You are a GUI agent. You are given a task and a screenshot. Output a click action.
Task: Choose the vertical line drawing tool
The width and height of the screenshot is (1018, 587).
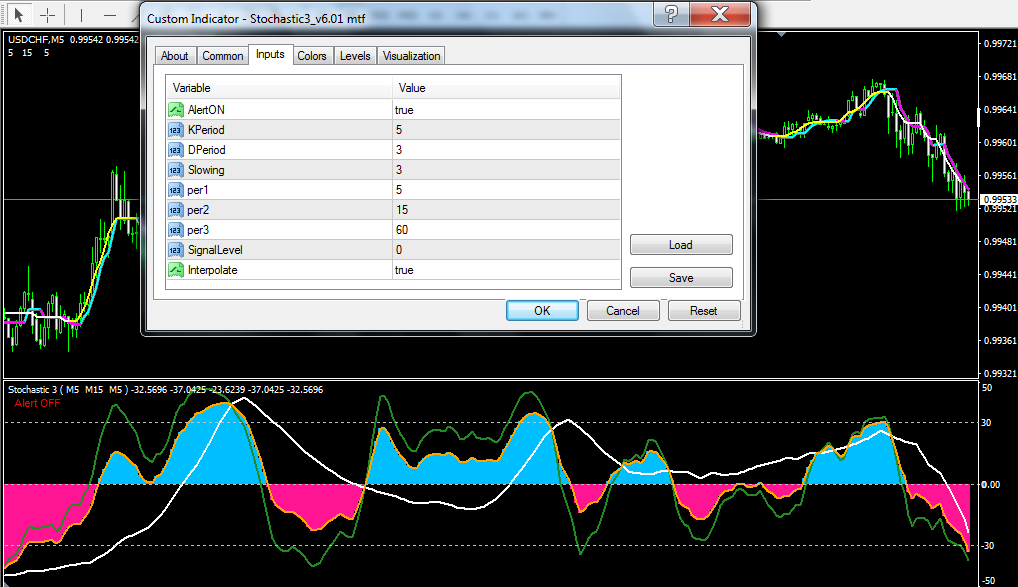tap(82, 15)
